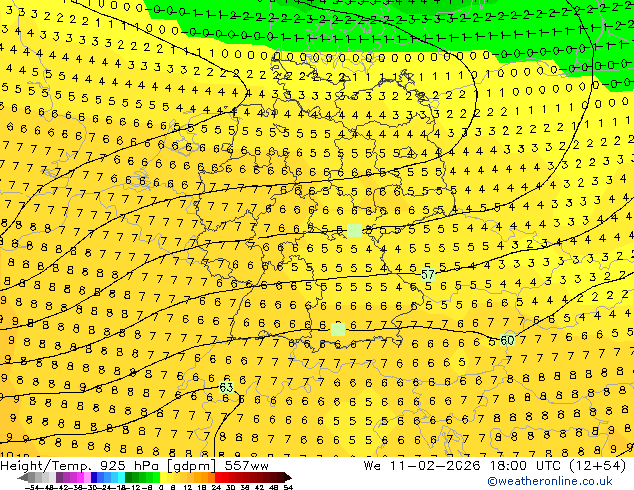Click the (12+54) forecast run label
This screenshot has height=490, width=634.
coord(597,466)
